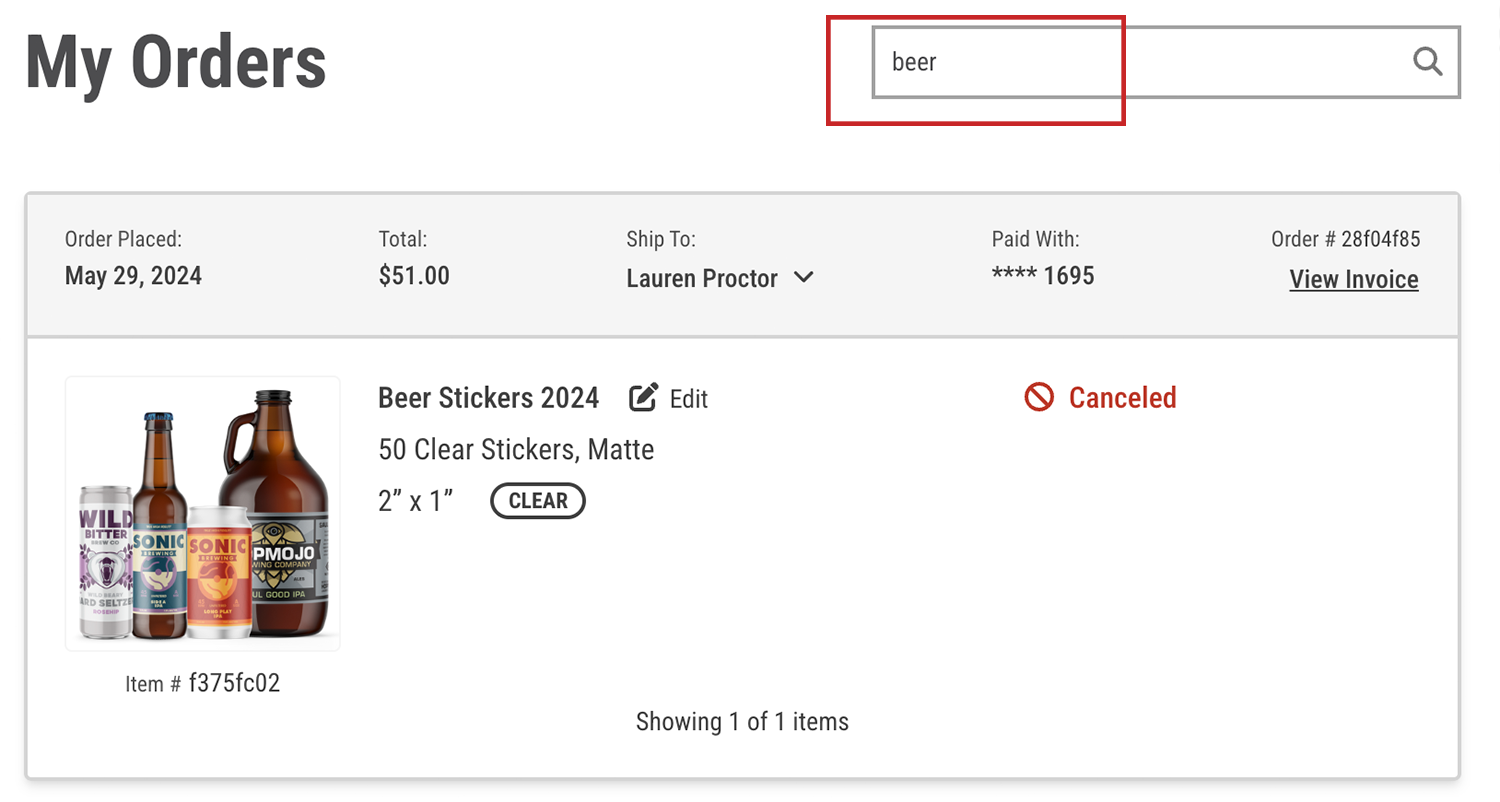Image resolution: width=1500 pixels, height=802 pixels.
Task: Click the CLEAR badge tag
Action: [538, 501]
